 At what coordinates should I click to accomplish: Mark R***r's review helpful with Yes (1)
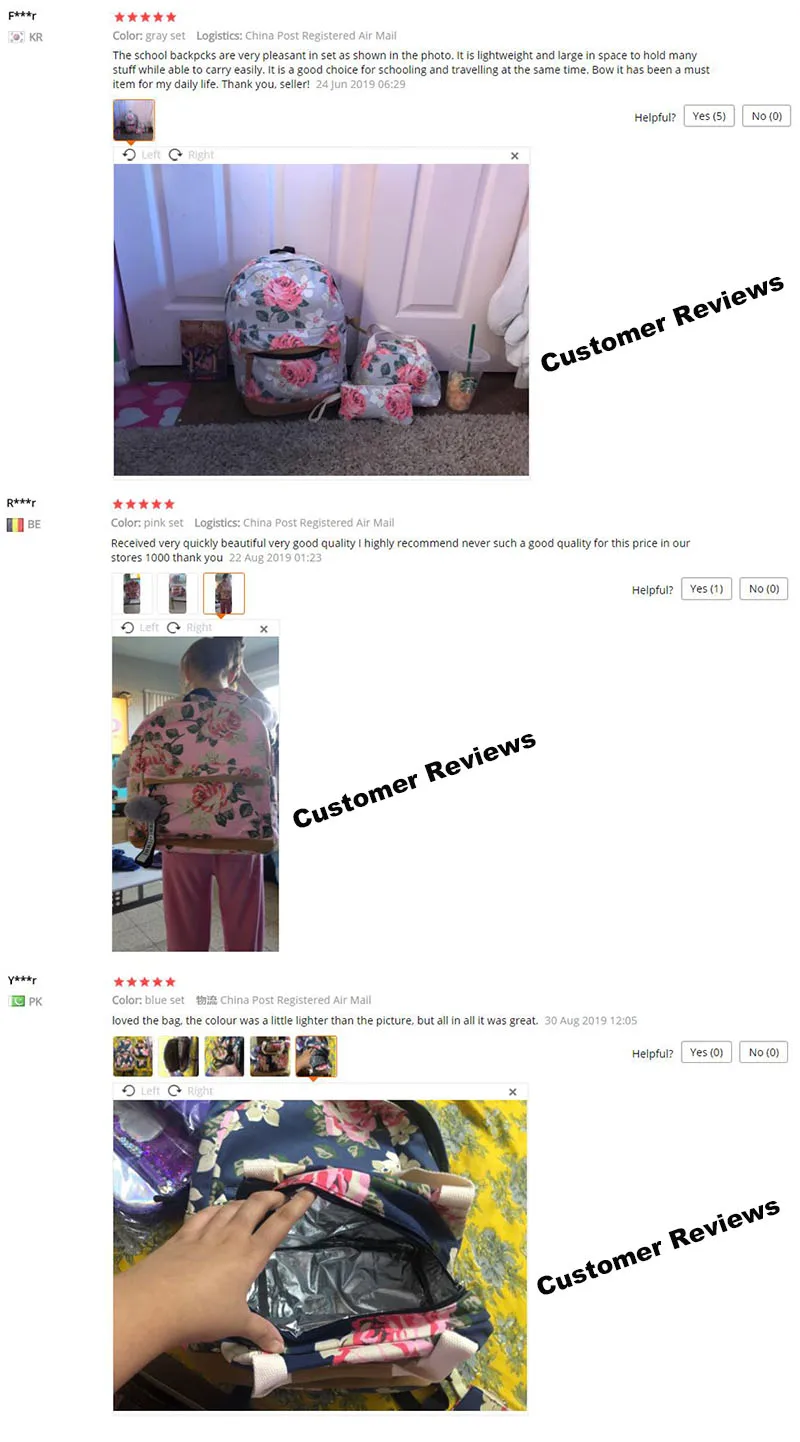(706, 589)
